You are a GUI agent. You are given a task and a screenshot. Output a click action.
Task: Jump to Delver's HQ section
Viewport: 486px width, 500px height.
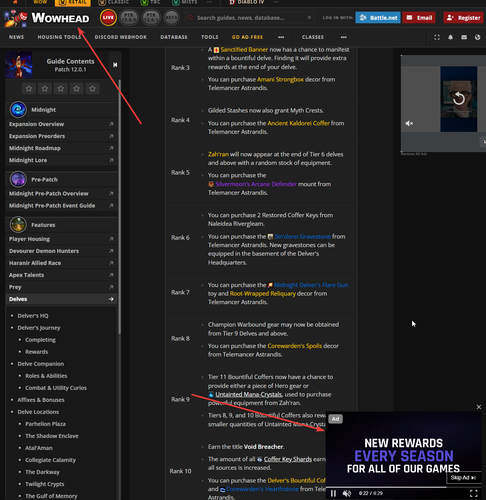(33, 316)
